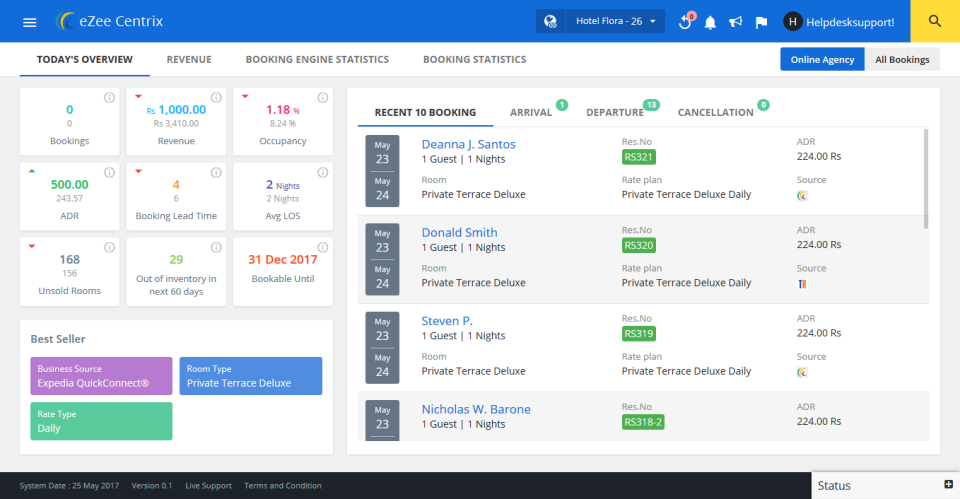Switch to the Revenue tab
The image size is (960, 499).
pos(189,60)
